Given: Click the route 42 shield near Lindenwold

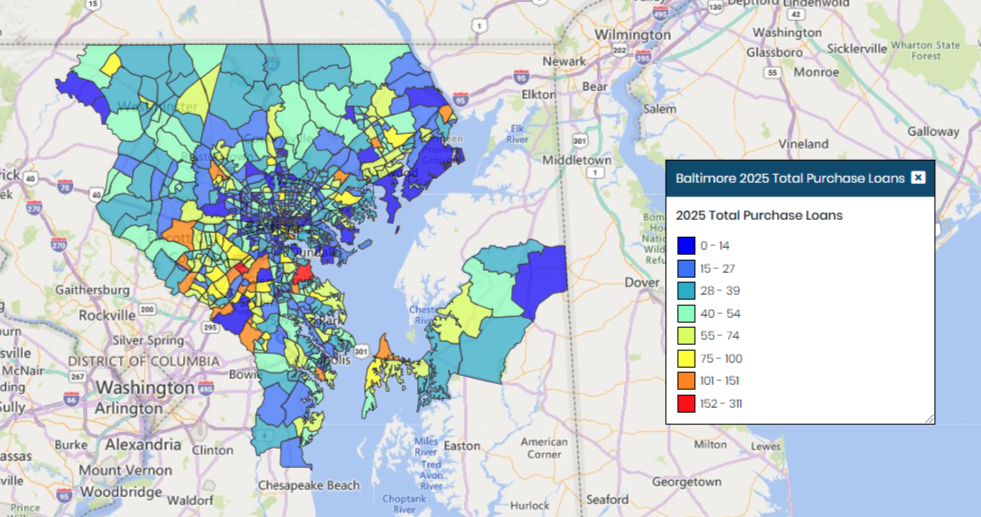Looking at the screenshot, I should [x=795, y=14].
